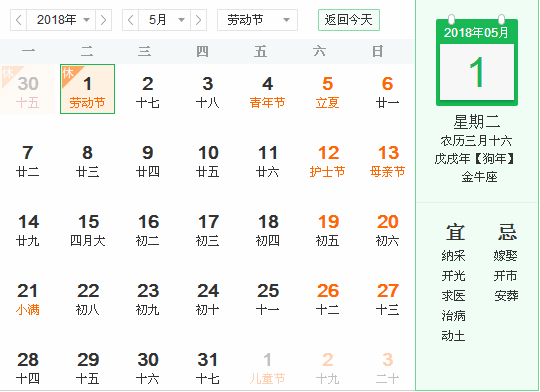
Task: Select May 23 初九
Action: click(x=147, y=299)
